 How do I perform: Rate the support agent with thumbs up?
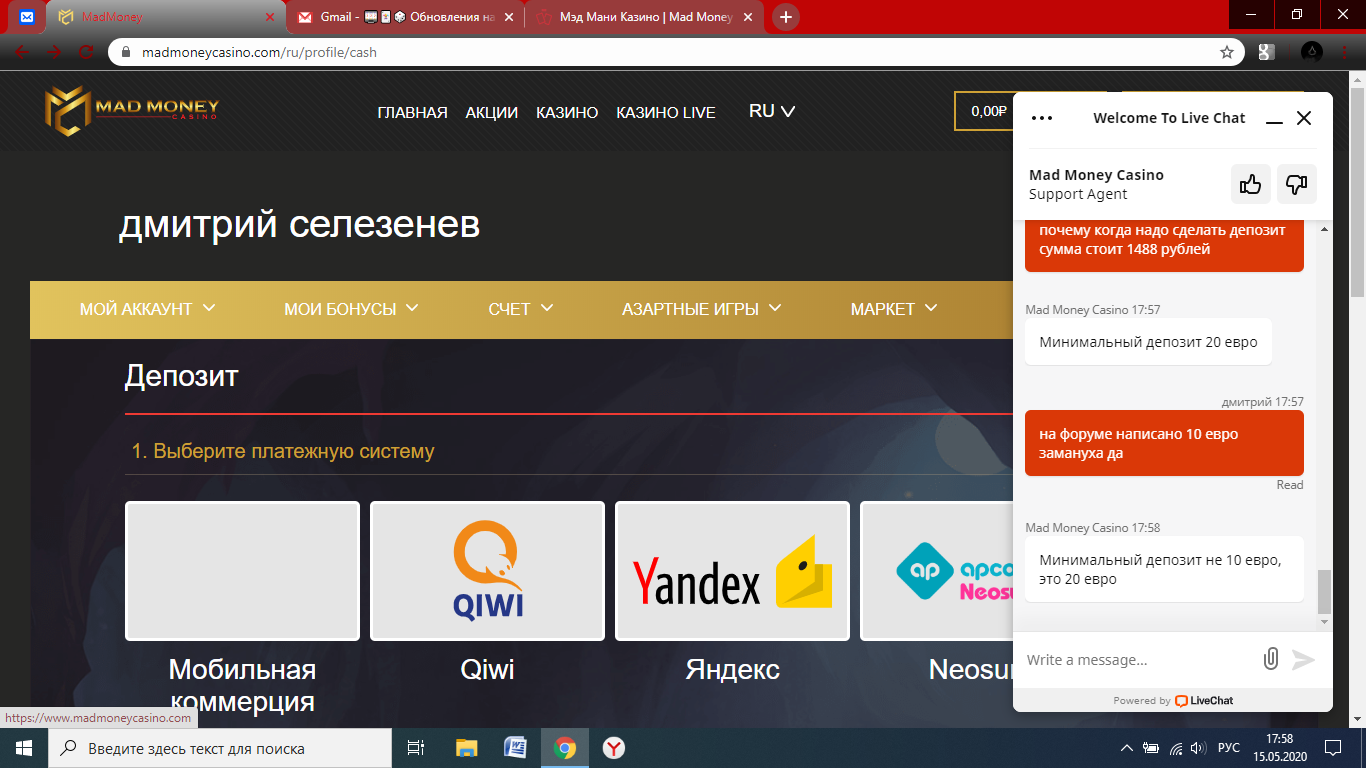click(1251, 184)
